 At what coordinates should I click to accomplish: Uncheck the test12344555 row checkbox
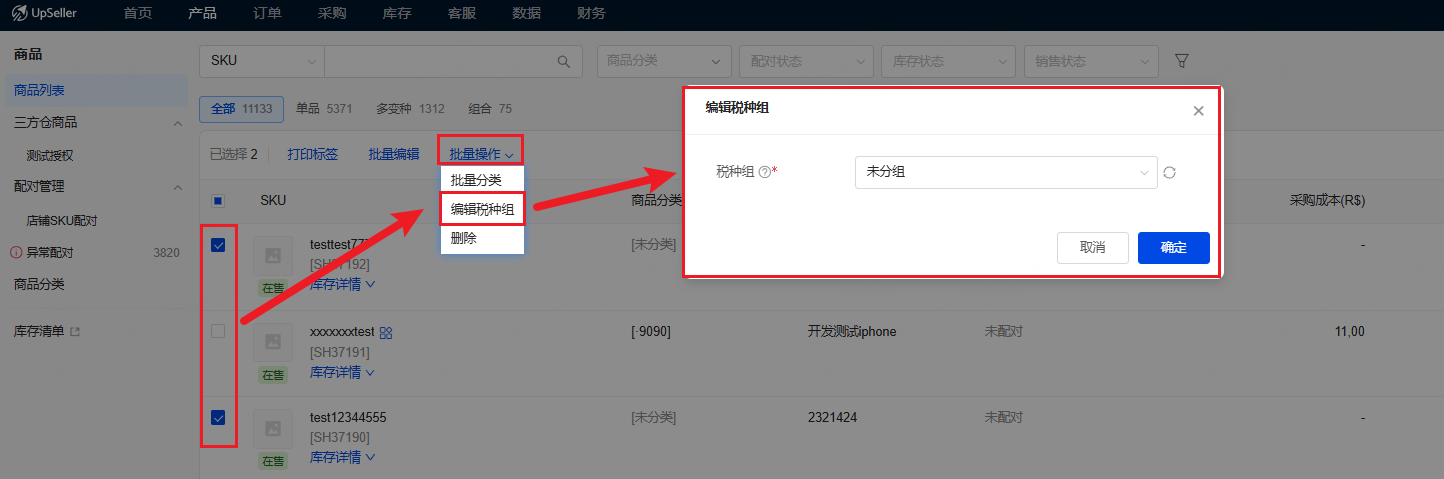click(x=218, y=417)
